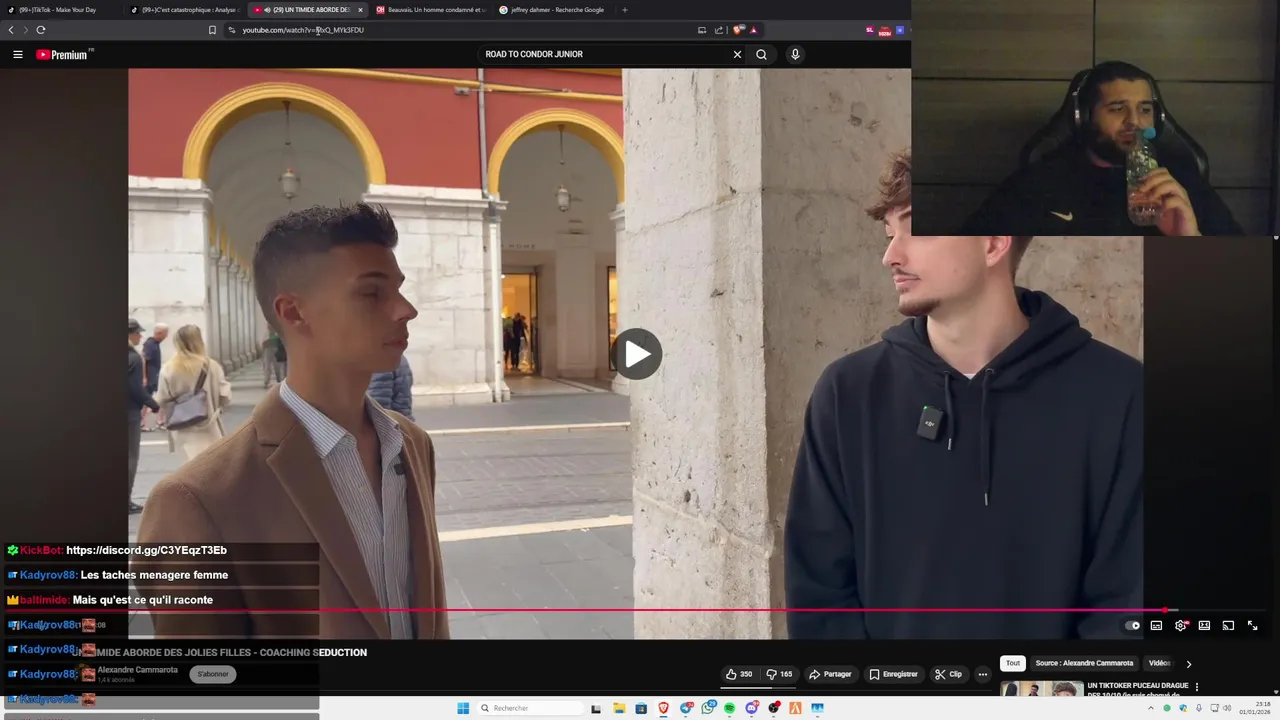Image resolution: width=1280 pixels, height=720 pixels.
Task: Open the taskbar clock showing 23:18
Action: click(1254, 708)
